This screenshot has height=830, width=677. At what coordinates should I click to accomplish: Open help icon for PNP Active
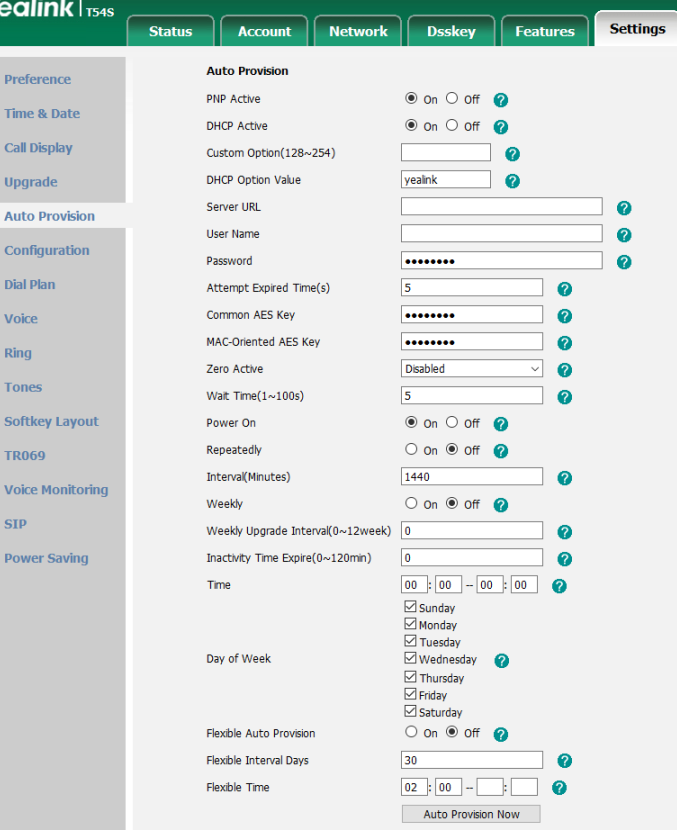500,100
